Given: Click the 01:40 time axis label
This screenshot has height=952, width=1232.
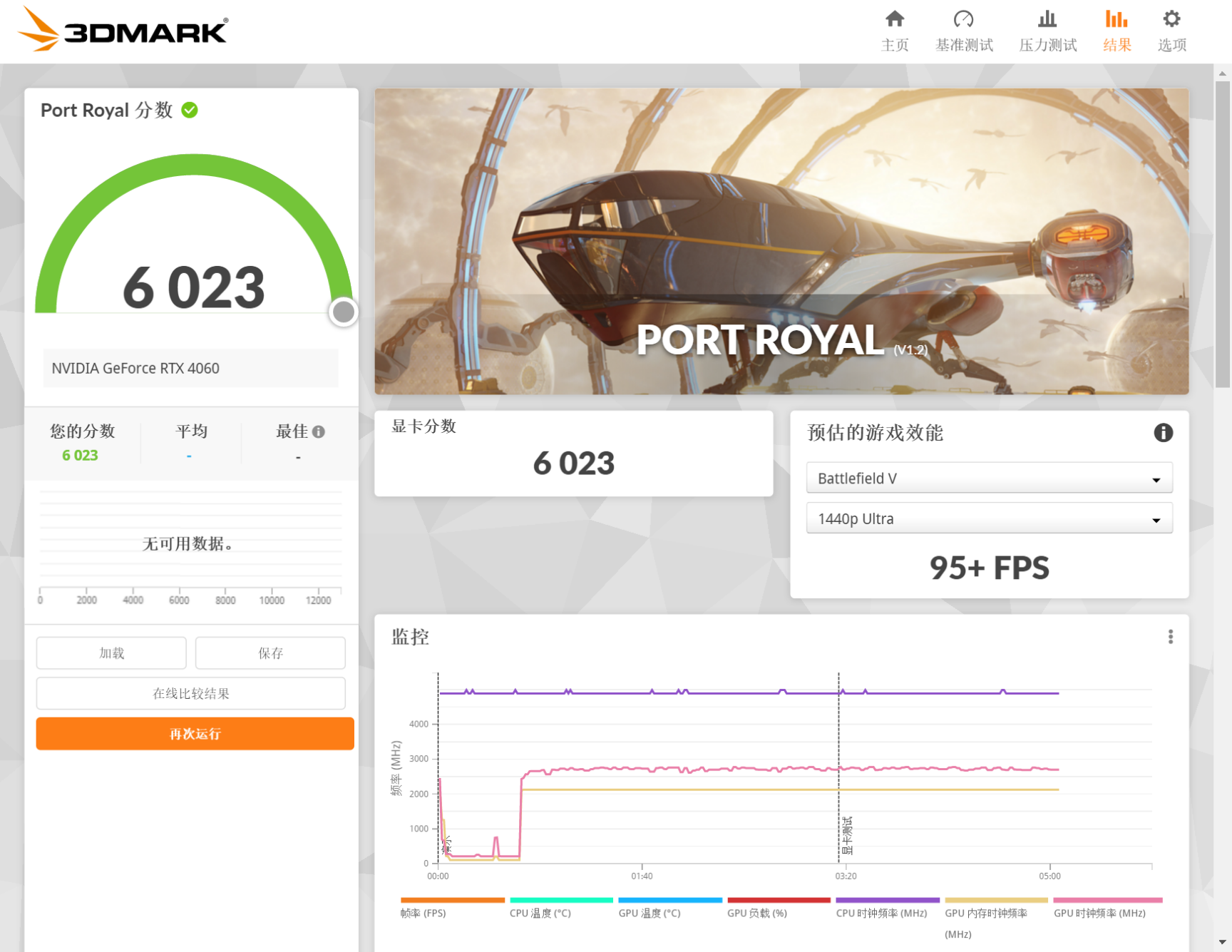Looking at the screenshot, I should (x=642, y=876).
